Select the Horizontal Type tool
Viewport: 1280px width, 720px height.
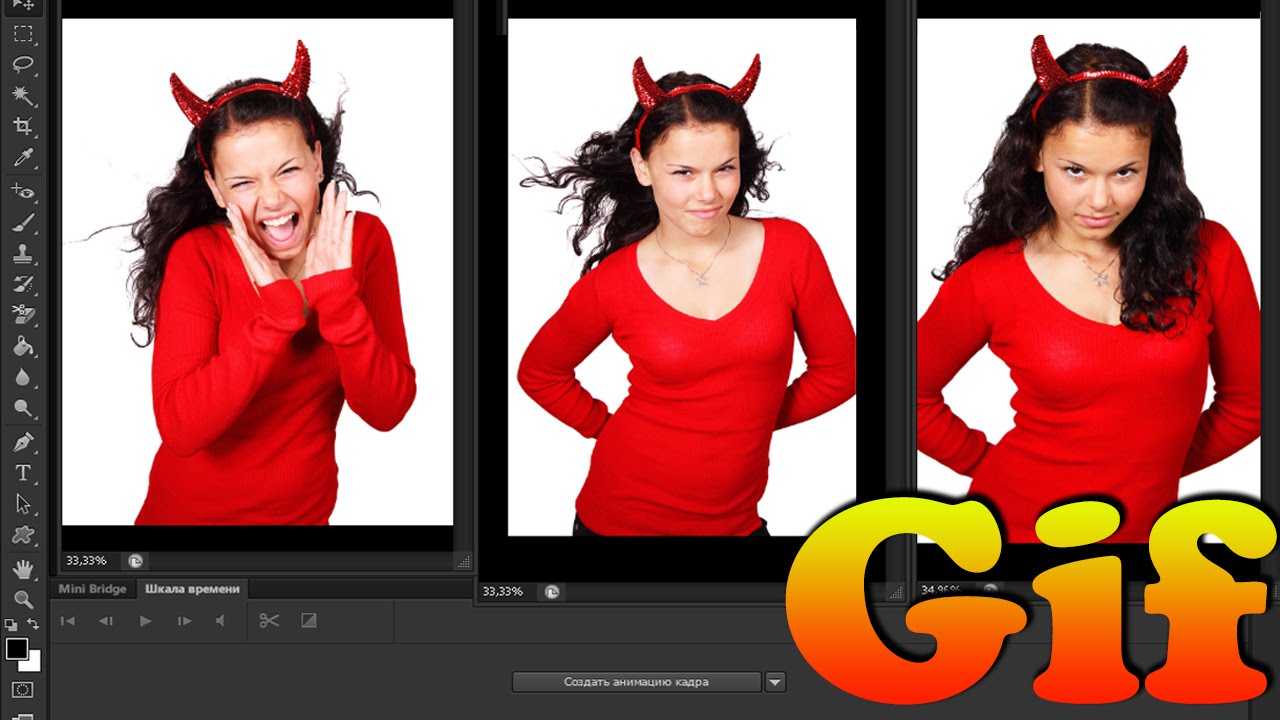tap(23, 472)
